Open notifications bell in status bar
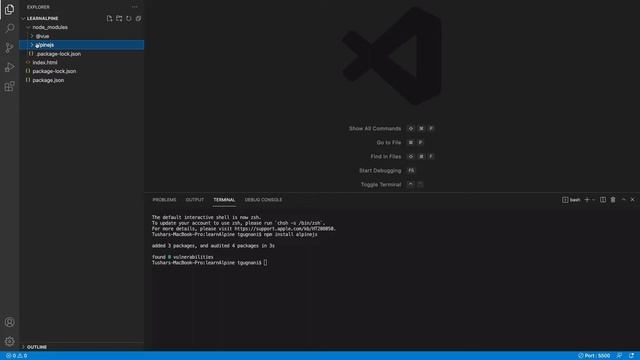 point(631,356)
